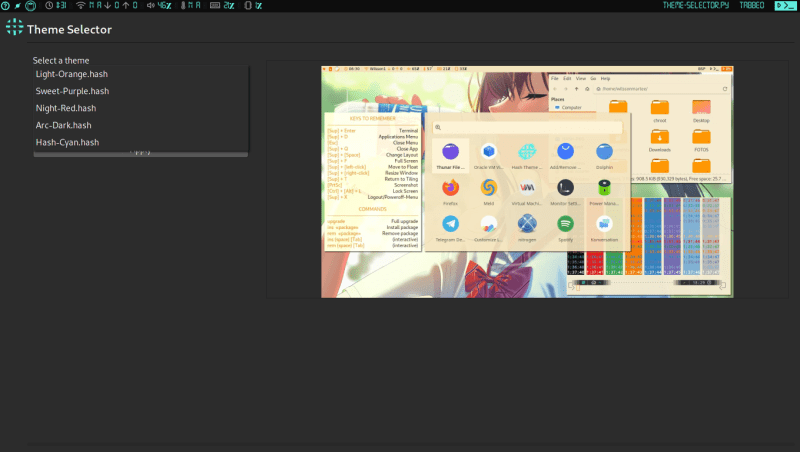Image resolution: width=800 pixels, height=452 pixels.
Task: Click the volume speaker icon showing 46%
Action: click(151, 6)
